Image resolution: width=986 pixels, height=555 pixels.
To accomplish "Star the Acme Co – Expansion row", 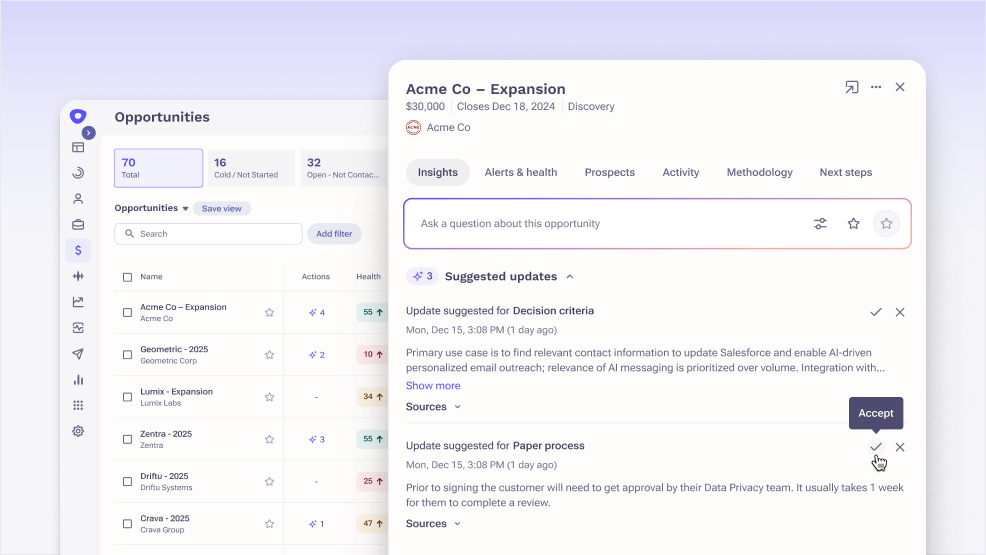I will coord(269,312).
